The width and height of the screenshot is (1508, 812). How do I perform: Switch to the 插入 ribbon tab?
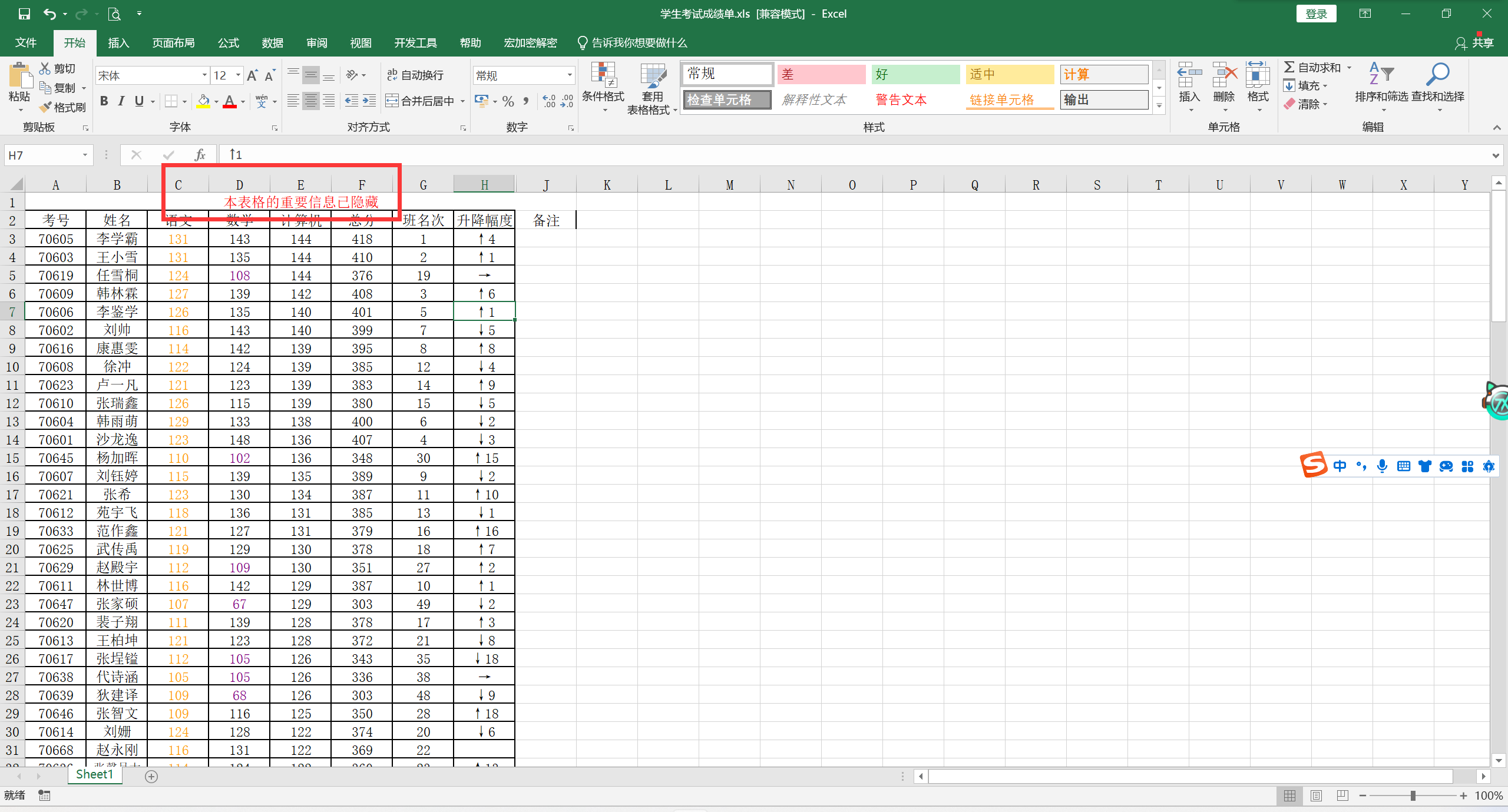[118, 43]
